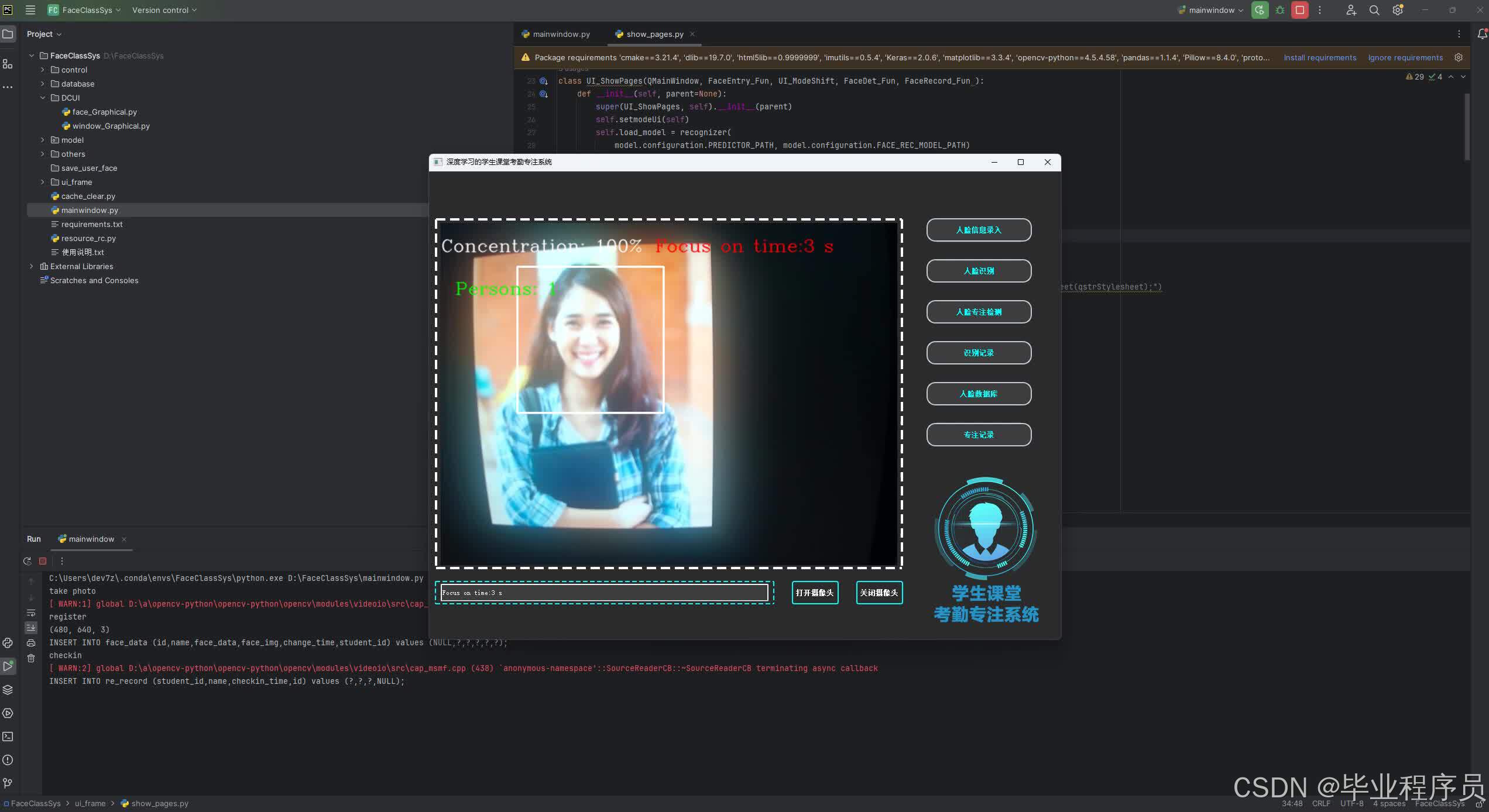Screen dimensions: 1489x812
Task: Open the Services tool window icon
Action: pos(8,713)
